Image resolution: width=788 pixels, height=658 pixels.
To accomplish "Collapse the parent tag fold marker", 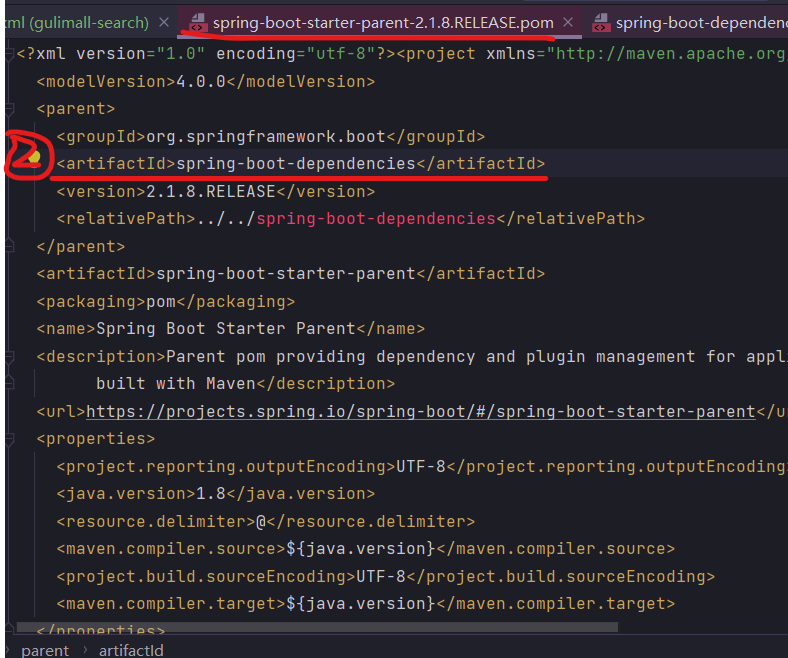I will 9,109.
